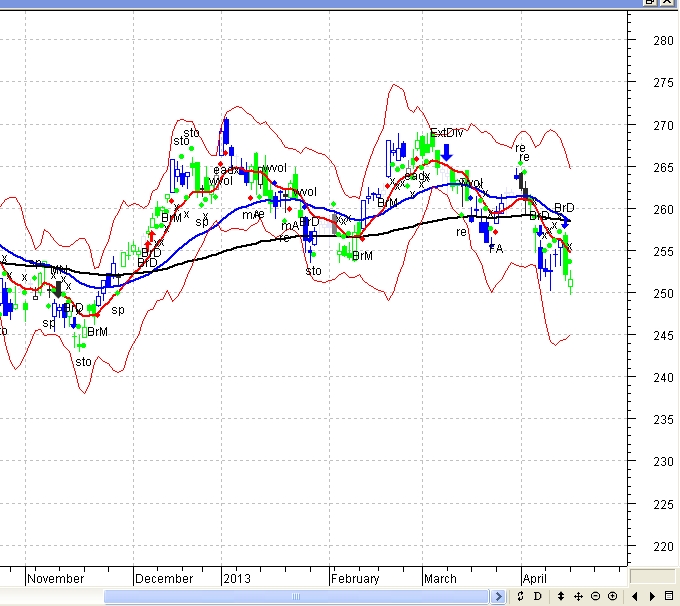Screen dimensions: 680x606
Task: Go back with the left triangle icon
Action: tap(635, 597)
